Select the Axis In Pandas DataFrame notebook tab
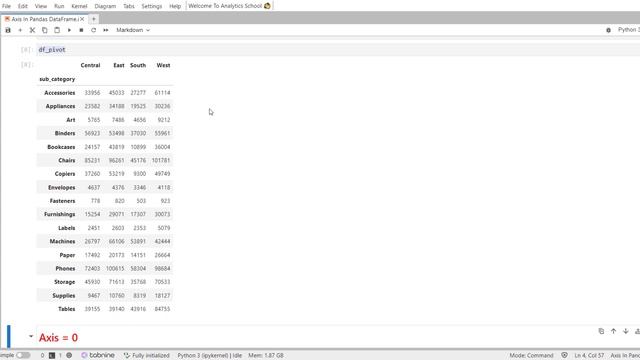Image resolution: width=640 pixels, height=360 pixels. pyautogui.click(x=44, y=19)
